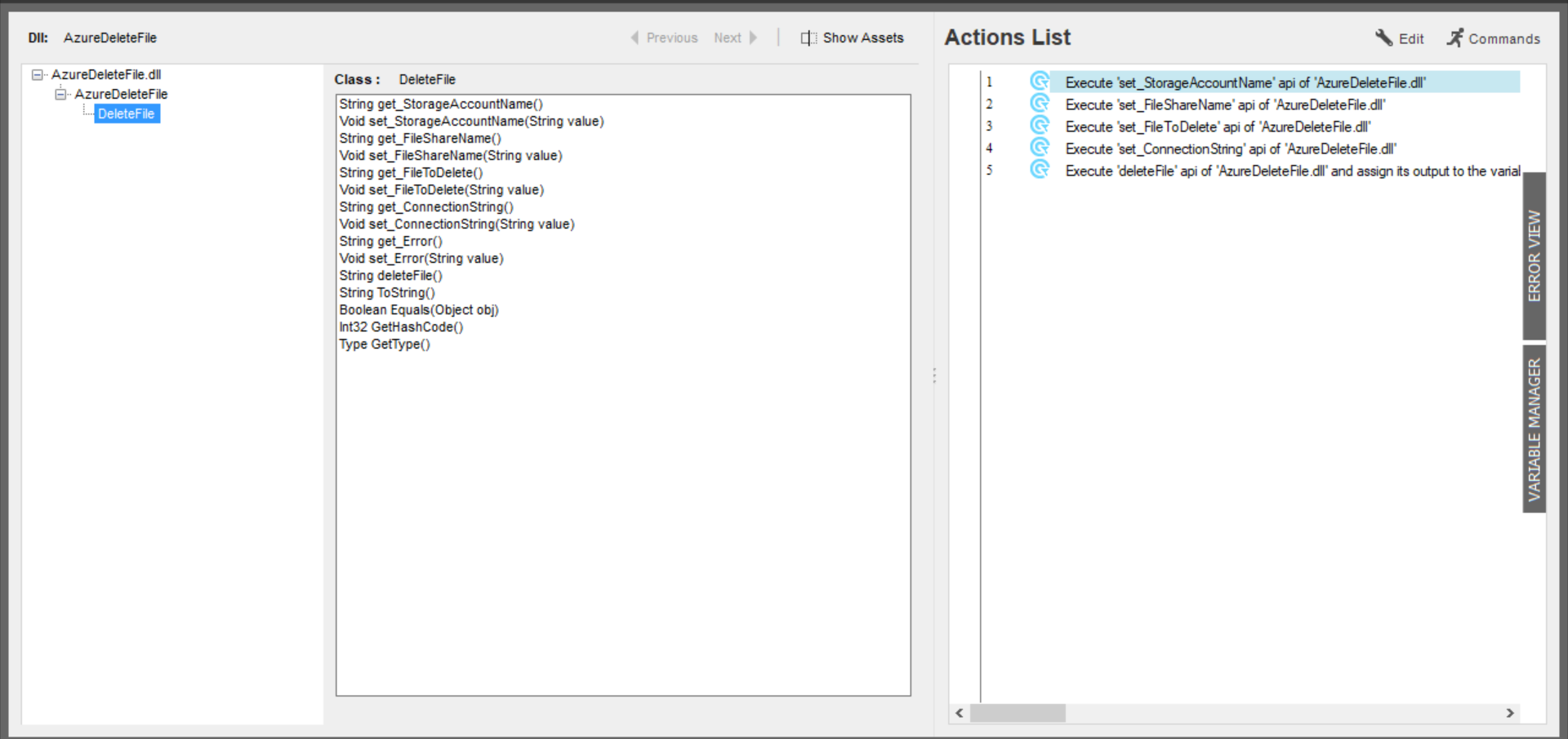Select 'Void set_ConnectionString(String value)' method
Screen dimensions: 1568x739
tap(457, 224)
